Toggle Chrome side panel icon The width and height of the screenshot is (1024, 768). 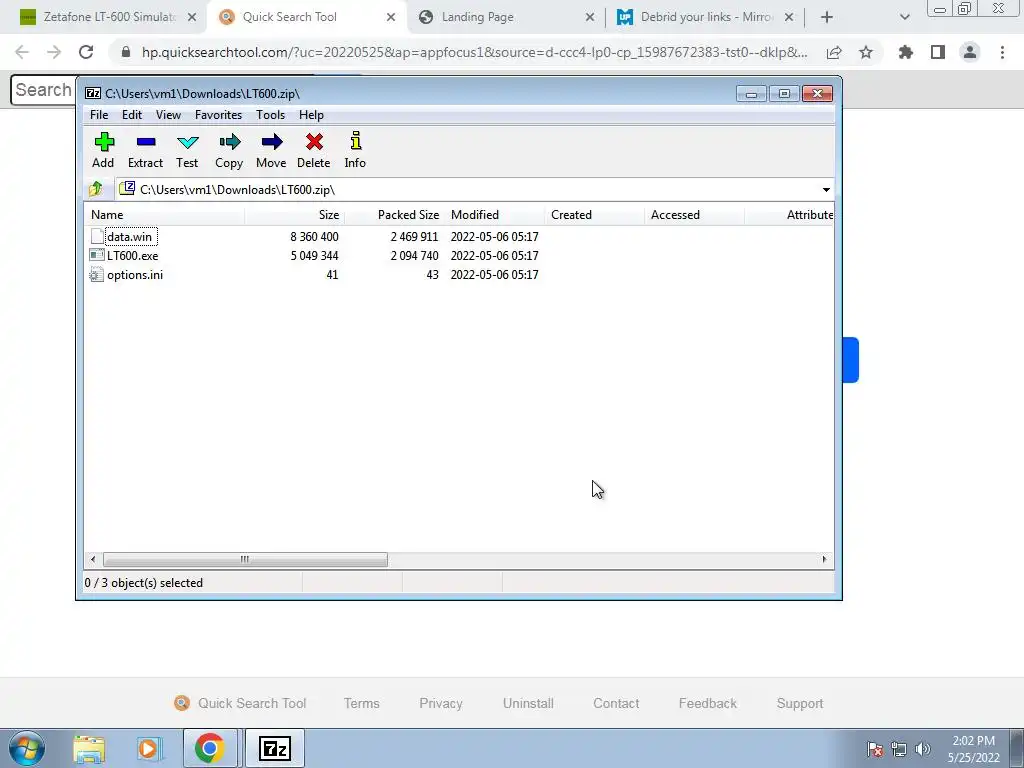938,52
